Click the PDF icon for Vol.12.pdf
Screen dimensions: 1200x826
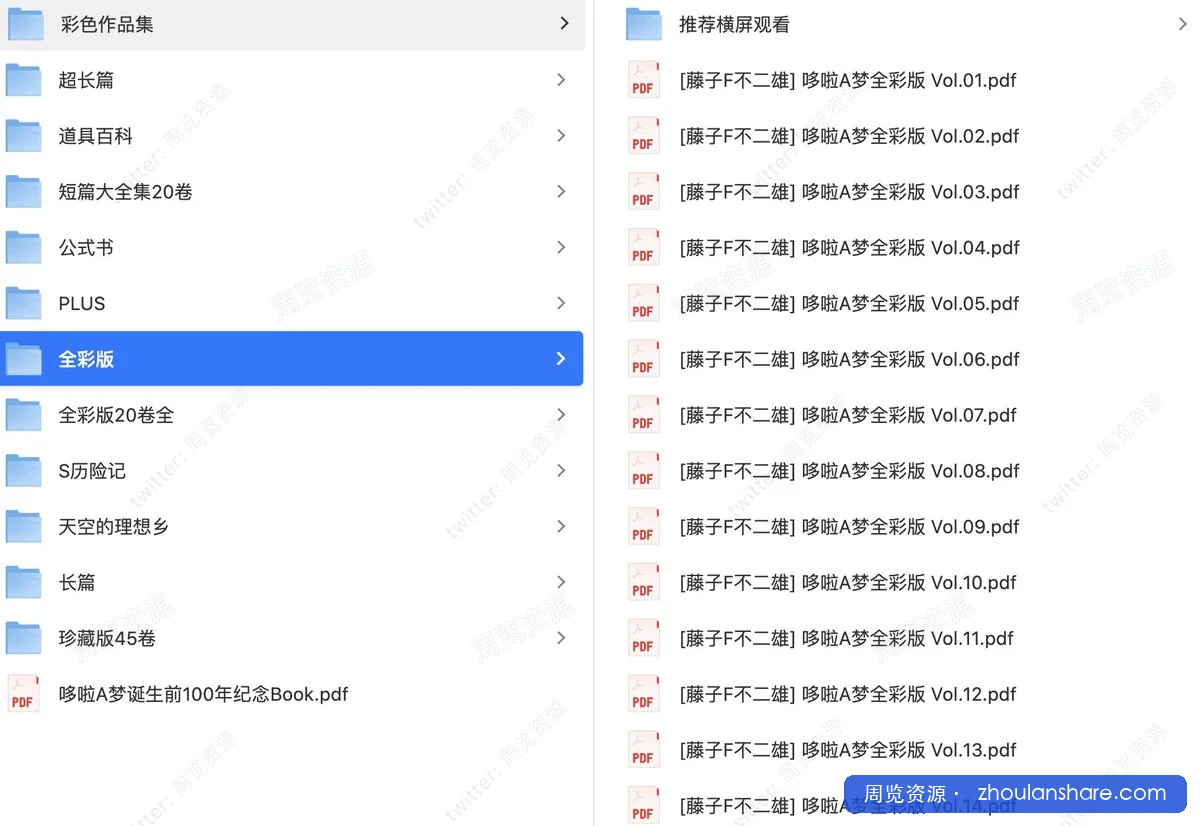click(643, 694)
